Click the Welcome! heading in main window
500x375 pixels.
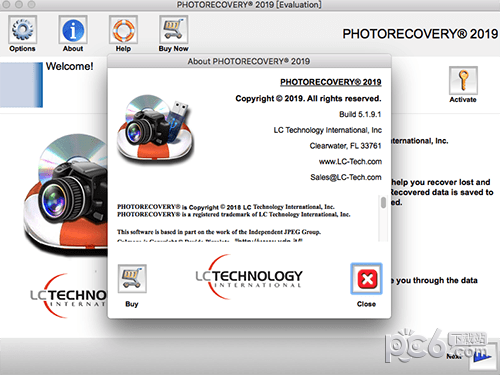[70, 66]
